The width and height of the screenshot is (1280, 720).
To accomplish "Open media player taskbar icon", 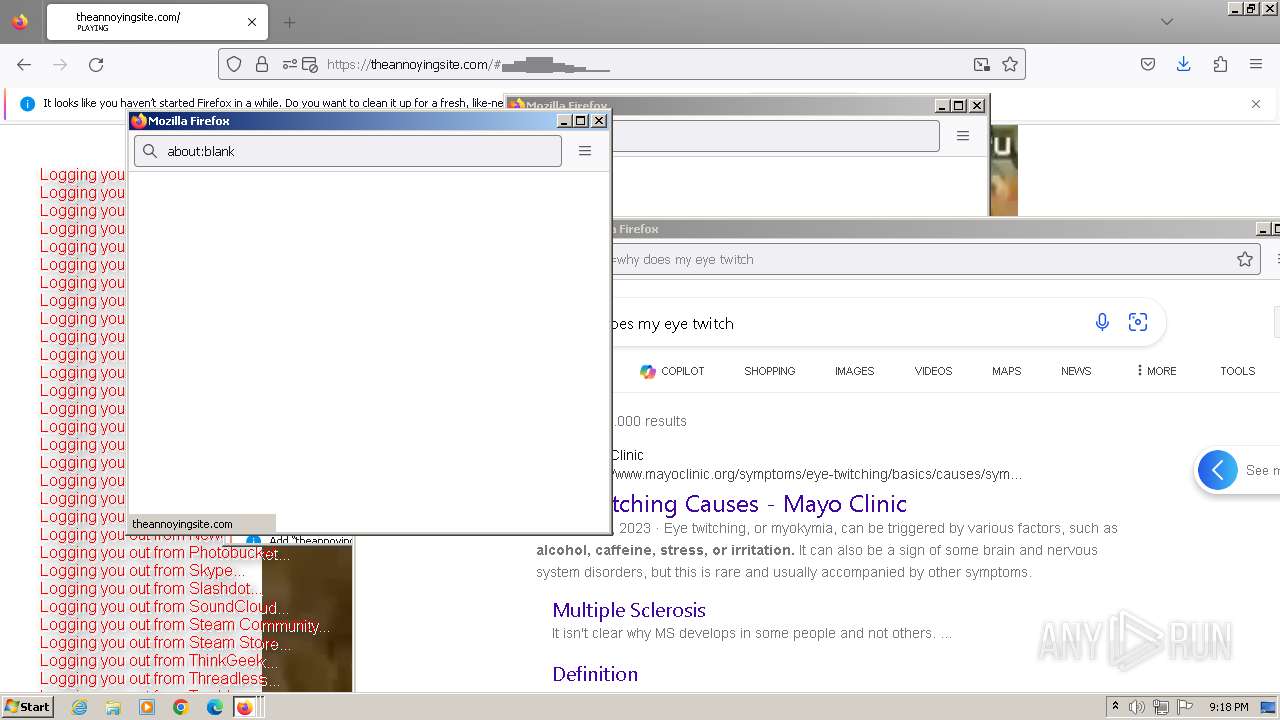I will point(147,707).
